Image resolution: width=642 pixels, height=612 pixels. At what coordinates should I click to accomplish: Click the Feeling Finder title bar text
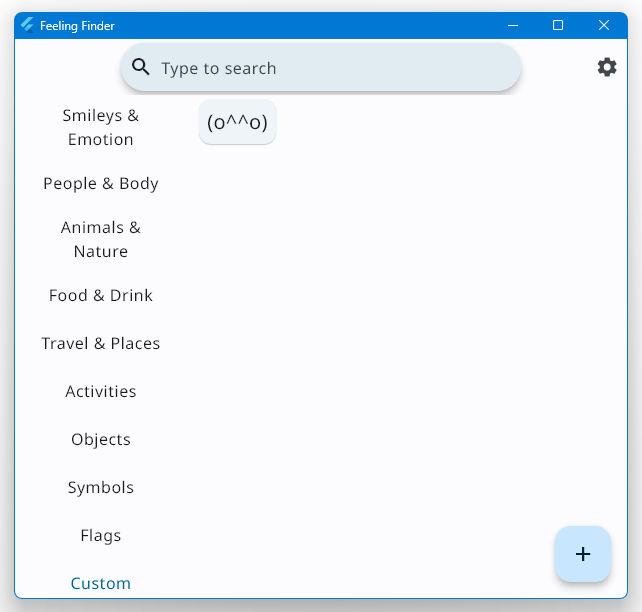[77, 26]
